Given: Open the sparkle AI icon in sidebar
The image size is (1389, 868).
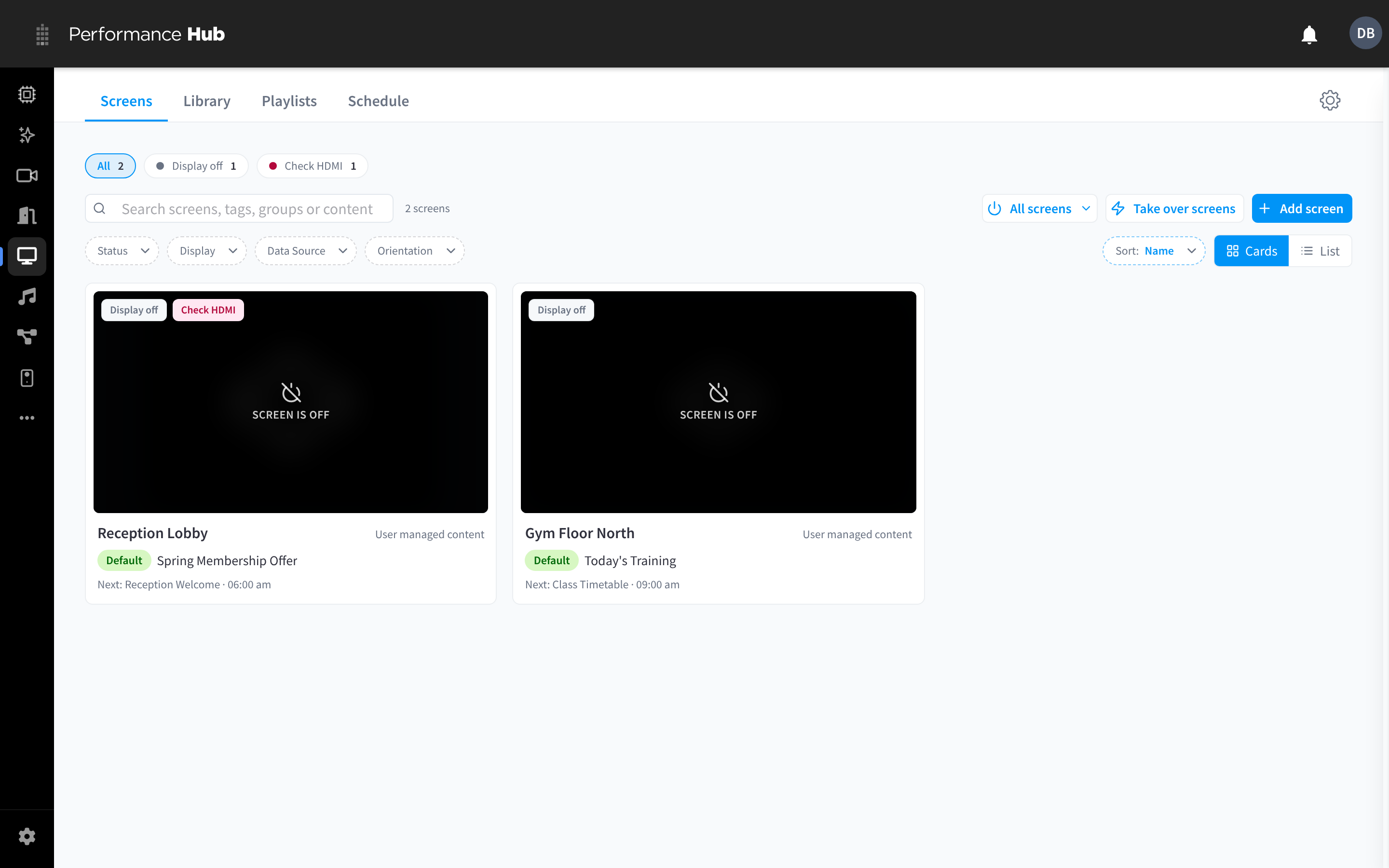Looking at the screenshot, I should tap(27, 135).
